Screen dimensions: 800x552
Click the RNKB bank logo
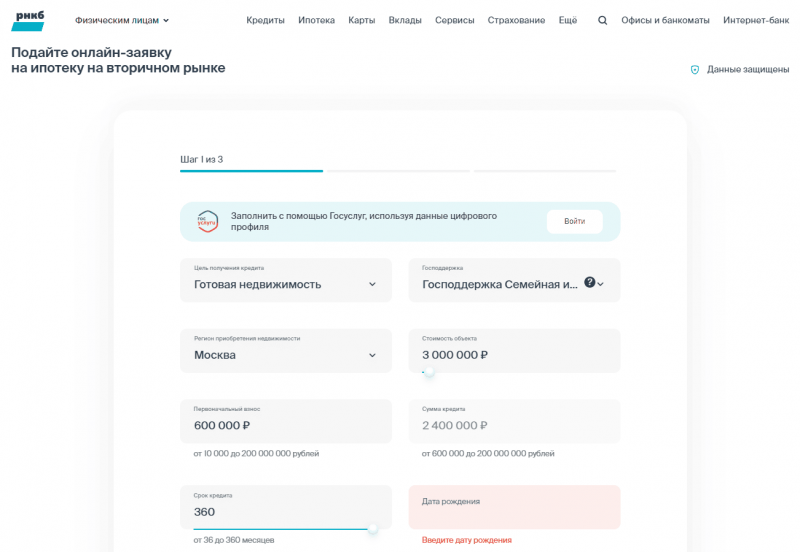27,20
